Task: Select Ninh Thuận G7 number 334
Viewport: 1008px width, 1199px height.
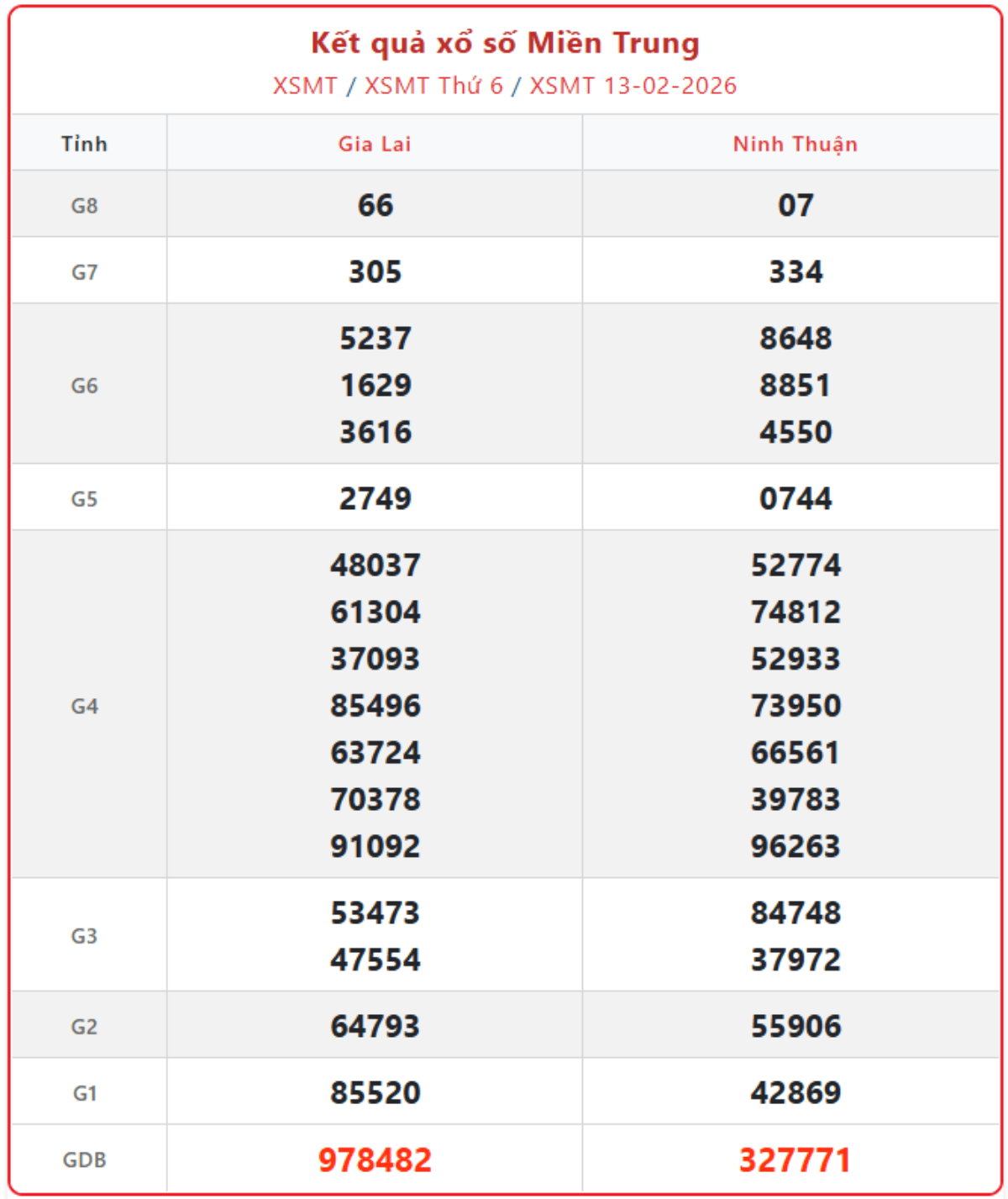Action: (x=795, y=272)
